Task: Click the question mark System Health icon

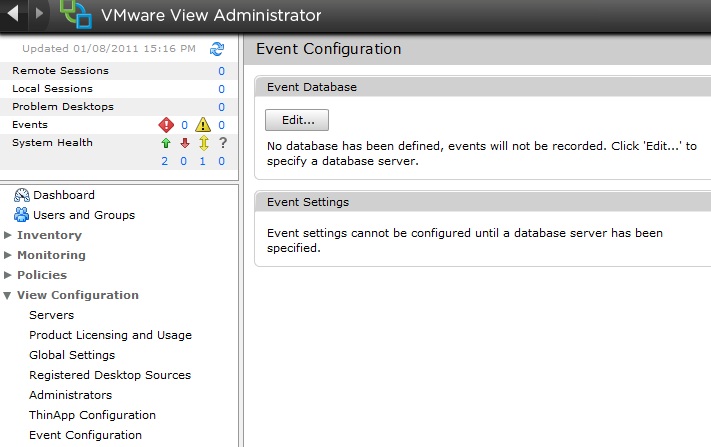Action: click(x=222, y=143)
